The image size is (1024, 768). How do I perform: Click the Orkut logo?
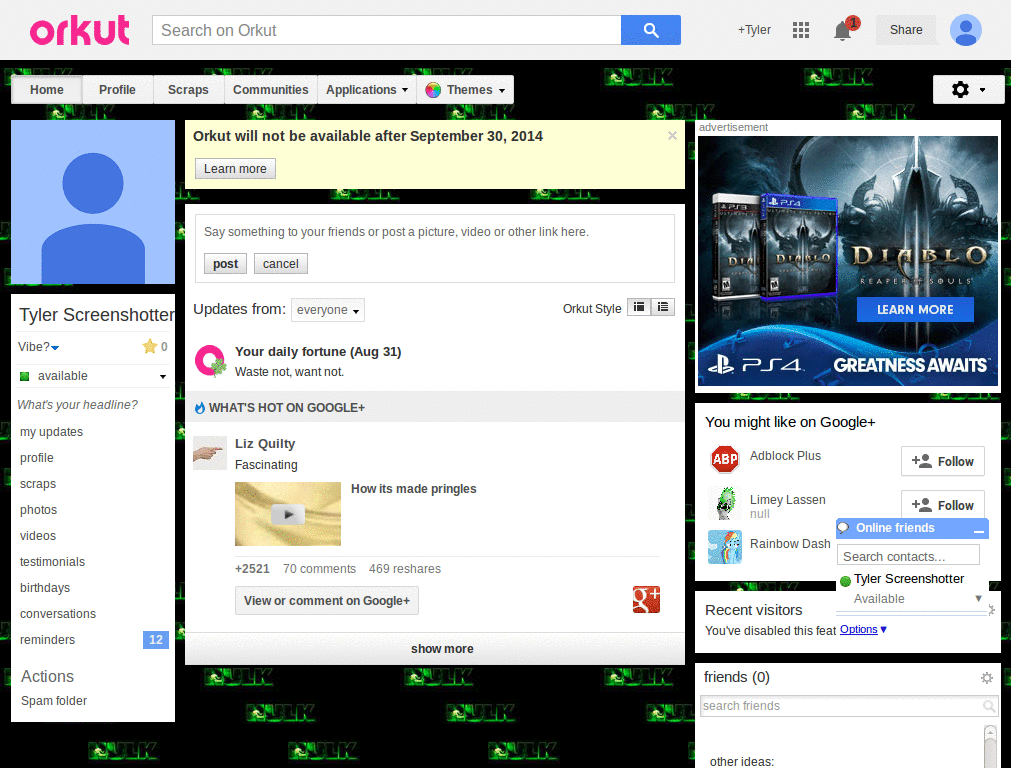coord(80,31)
